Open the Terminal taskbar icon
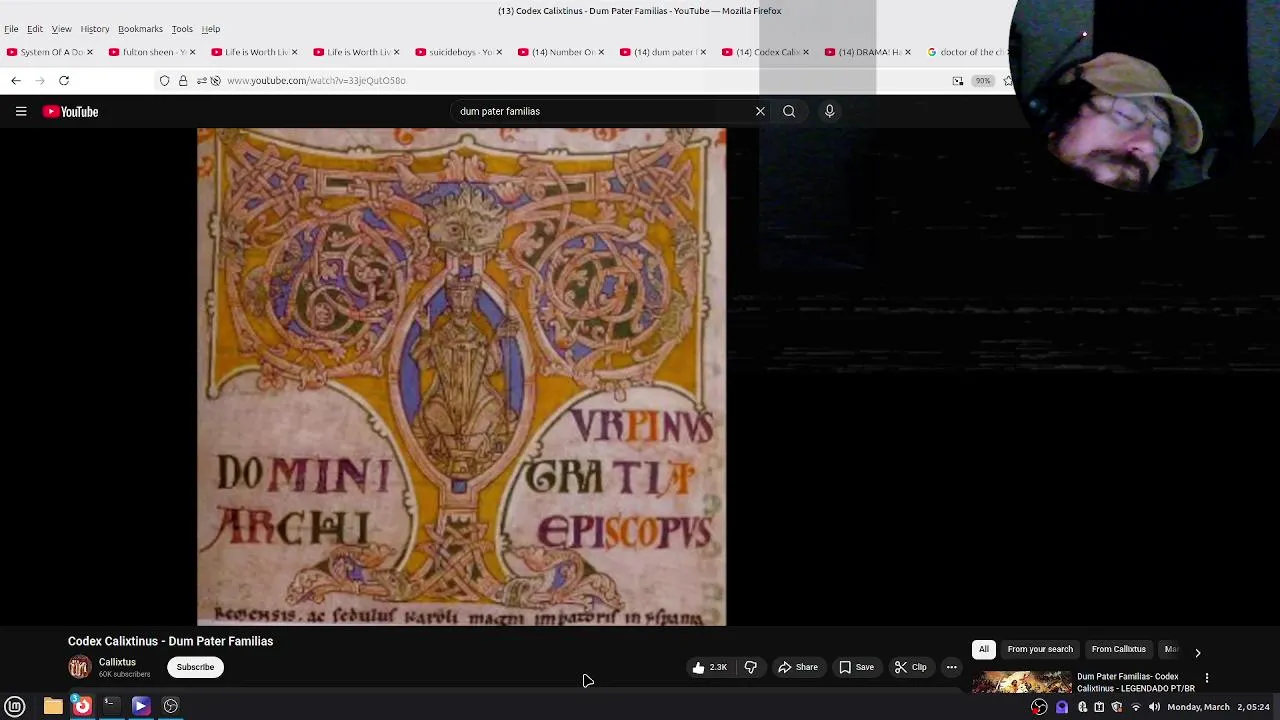 111,706
